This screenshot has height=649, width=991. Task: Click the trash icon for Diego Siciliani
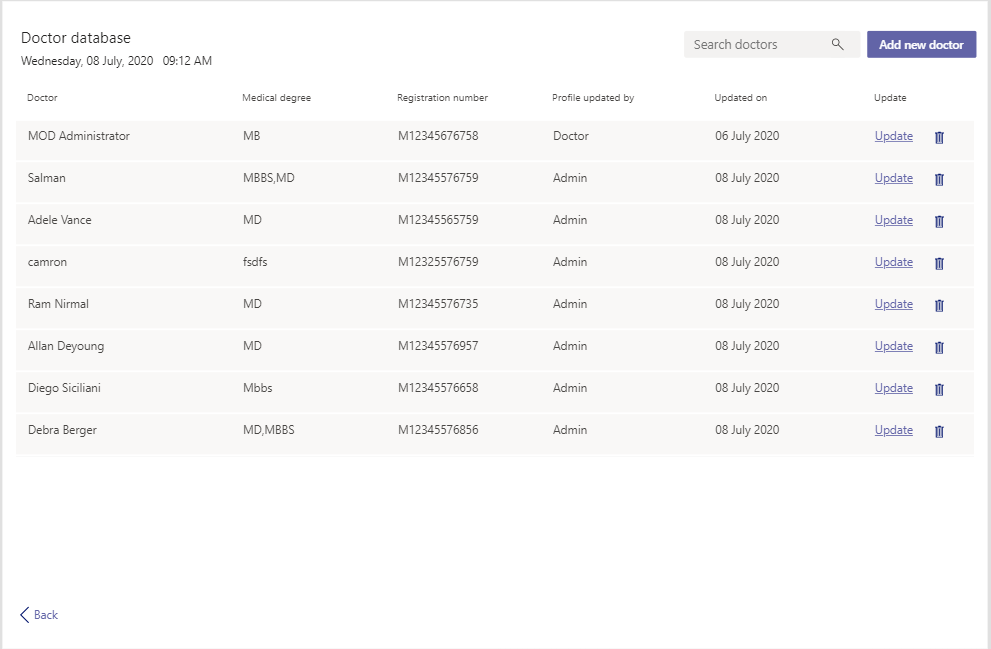click(x=939, y=389)
